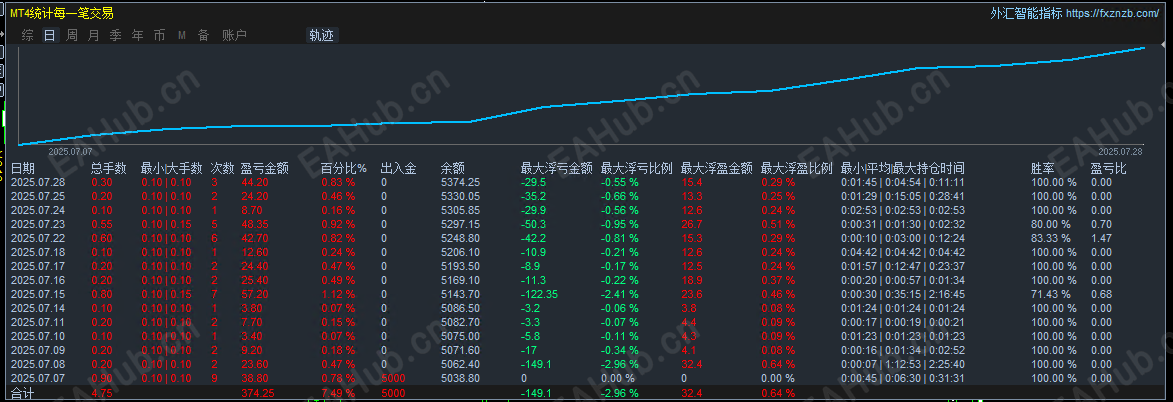Click the 外汇智能指标 title text
The image size is (1173, 402).
coord(1026,13)
